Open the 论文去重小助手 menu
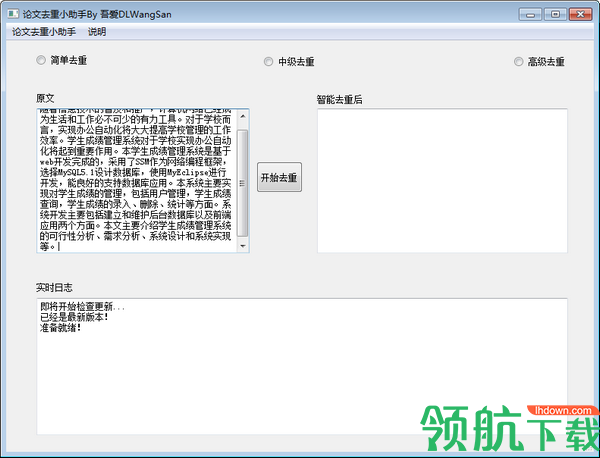Screen dimensions: 600x458 click(44, 32)
